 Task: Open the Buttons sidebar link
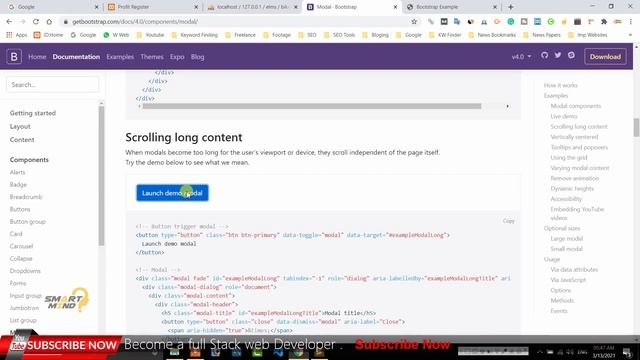[20, 209]
